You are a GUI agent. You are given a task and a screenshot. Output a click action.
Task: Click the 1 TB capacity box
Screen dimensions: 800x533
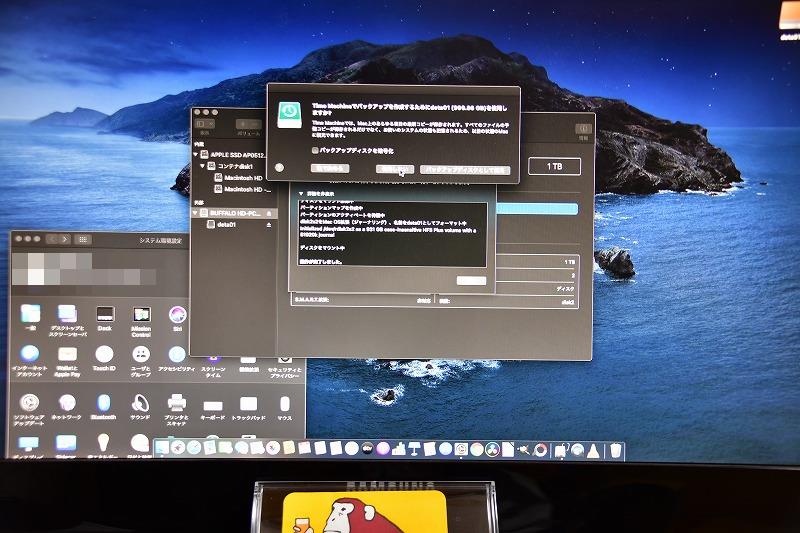554,166
